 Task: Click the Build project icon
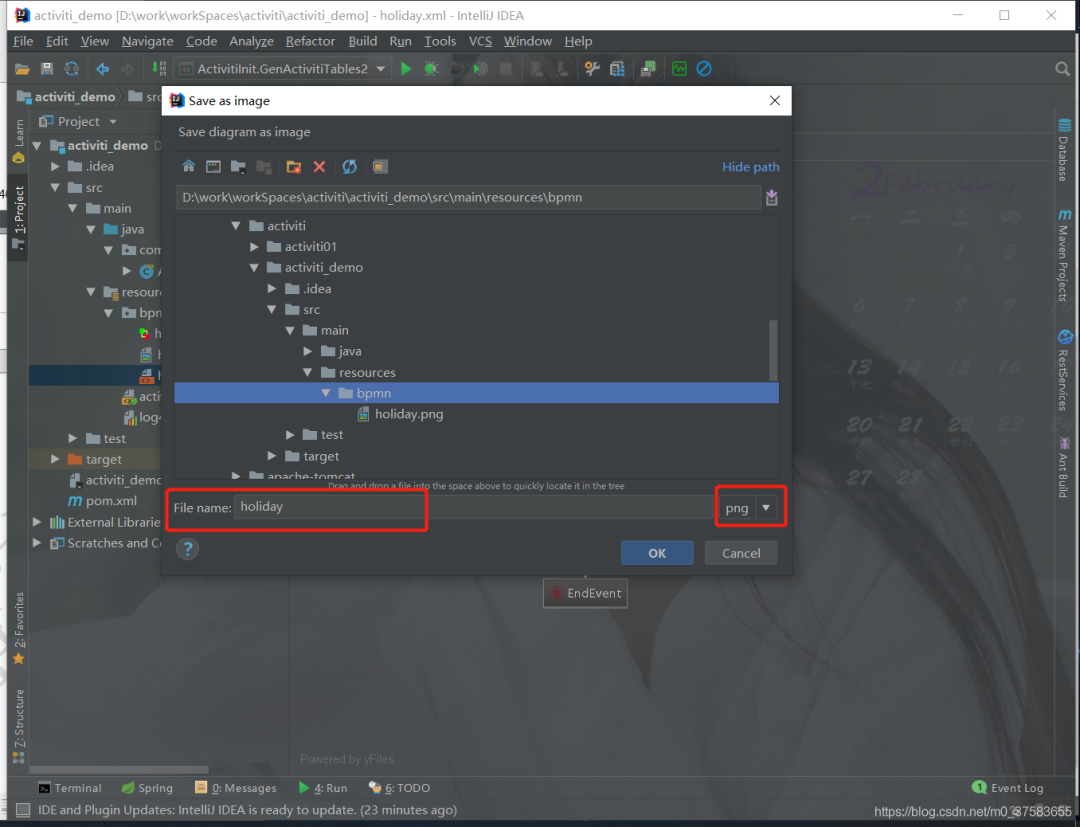pos(159,69)
